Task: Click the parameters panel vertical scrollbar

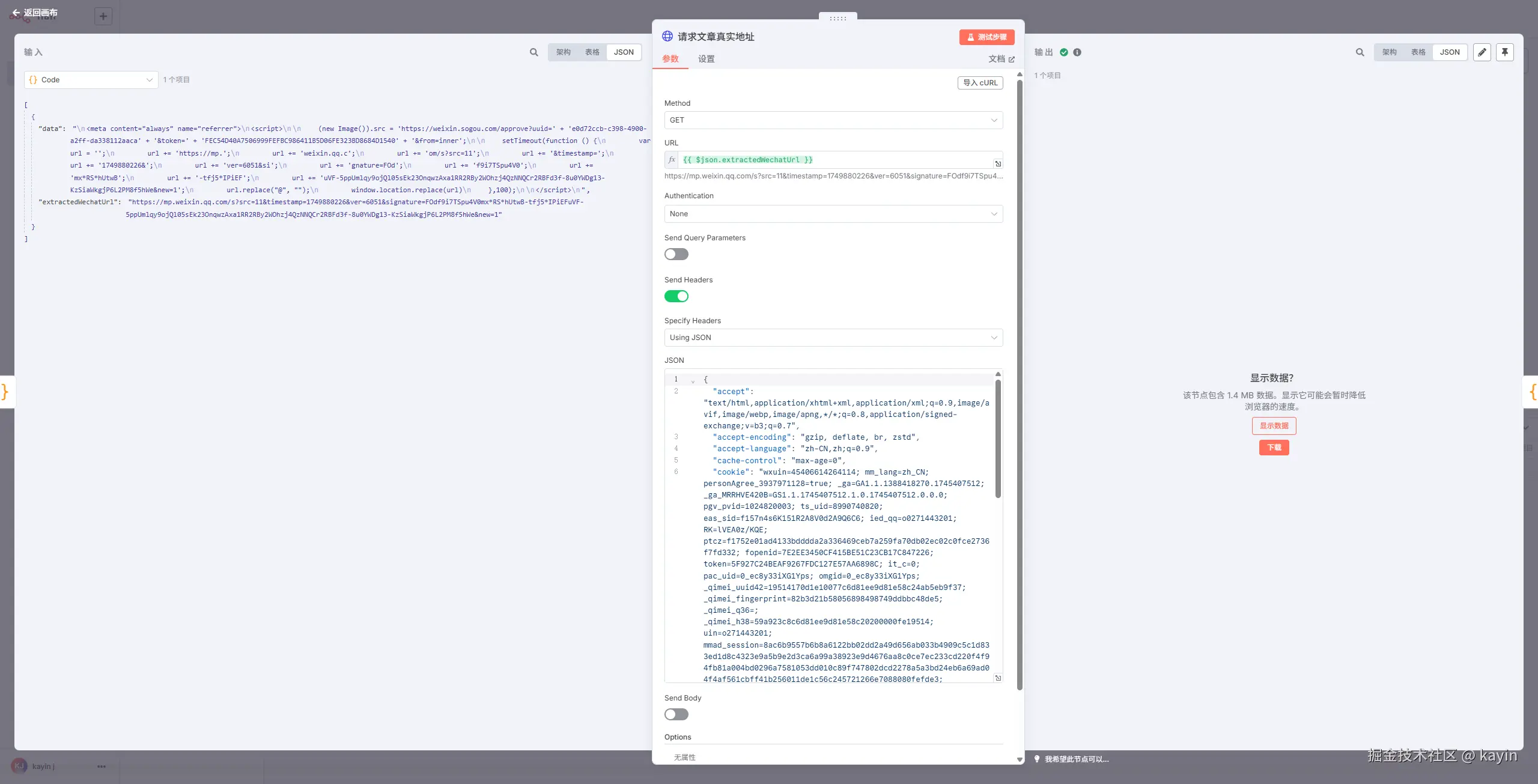Action: 1020,384
